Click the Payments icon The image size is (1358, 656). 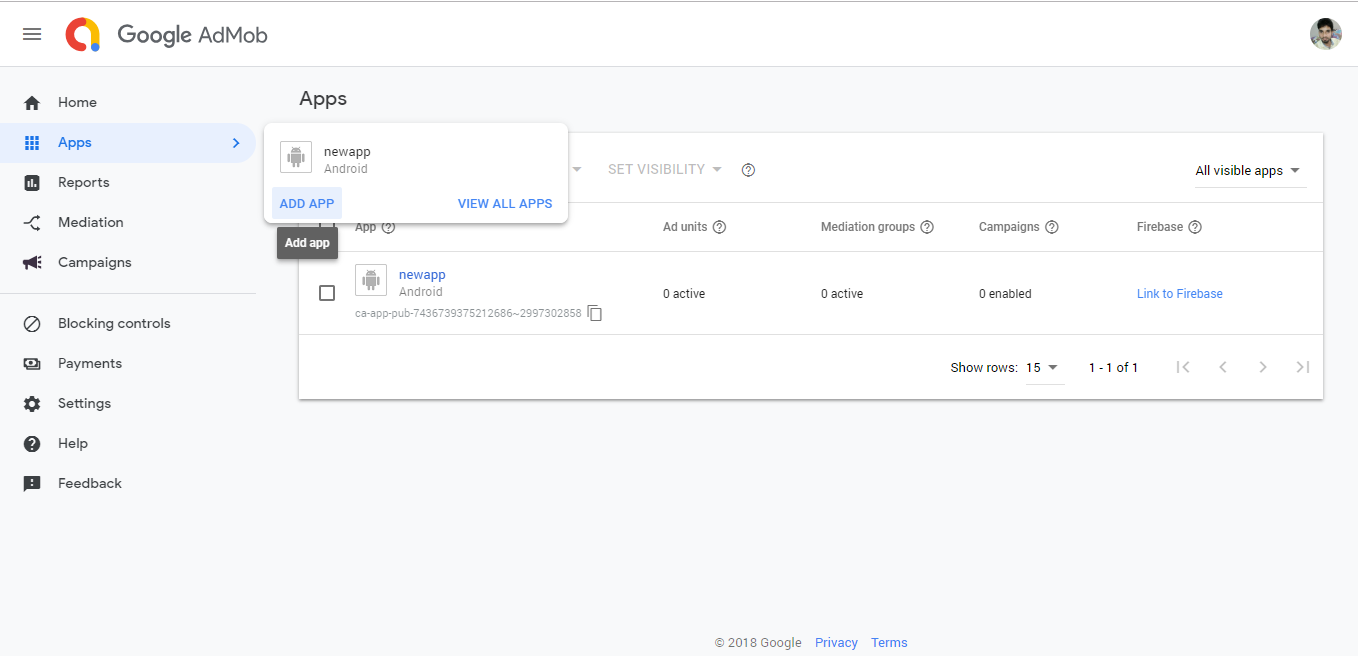(x=32, y=364)
